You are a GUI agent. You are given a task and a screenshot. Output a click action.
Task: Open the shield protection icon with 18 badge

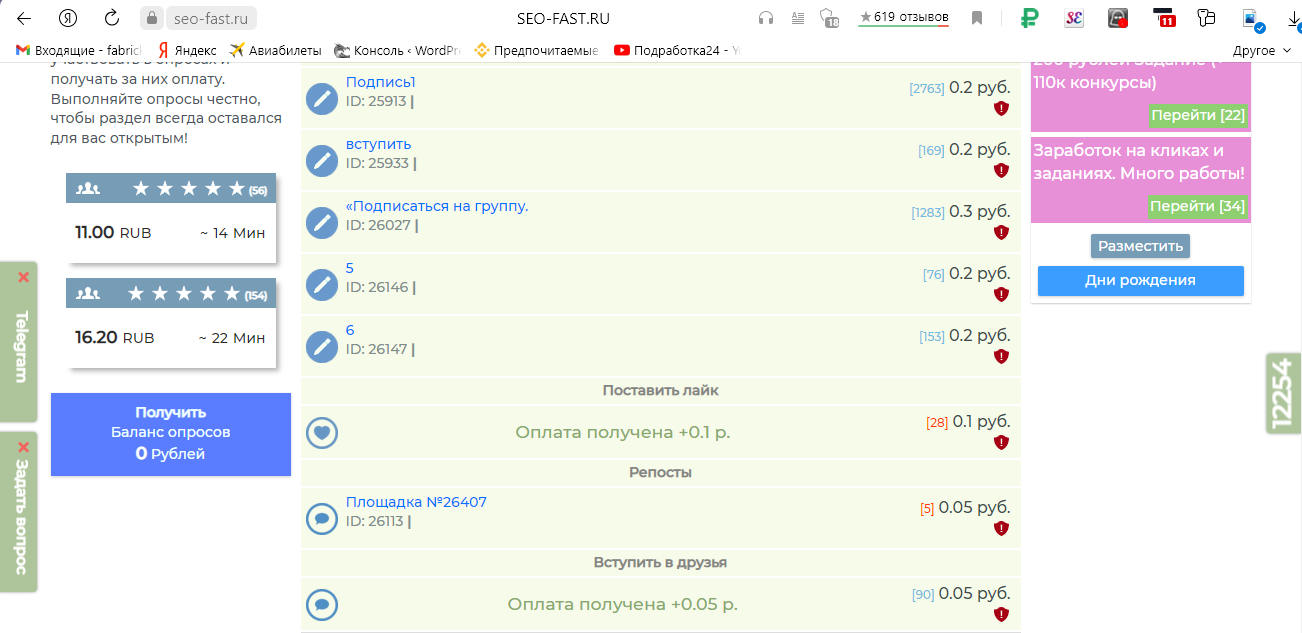click(x=828, y=18)
